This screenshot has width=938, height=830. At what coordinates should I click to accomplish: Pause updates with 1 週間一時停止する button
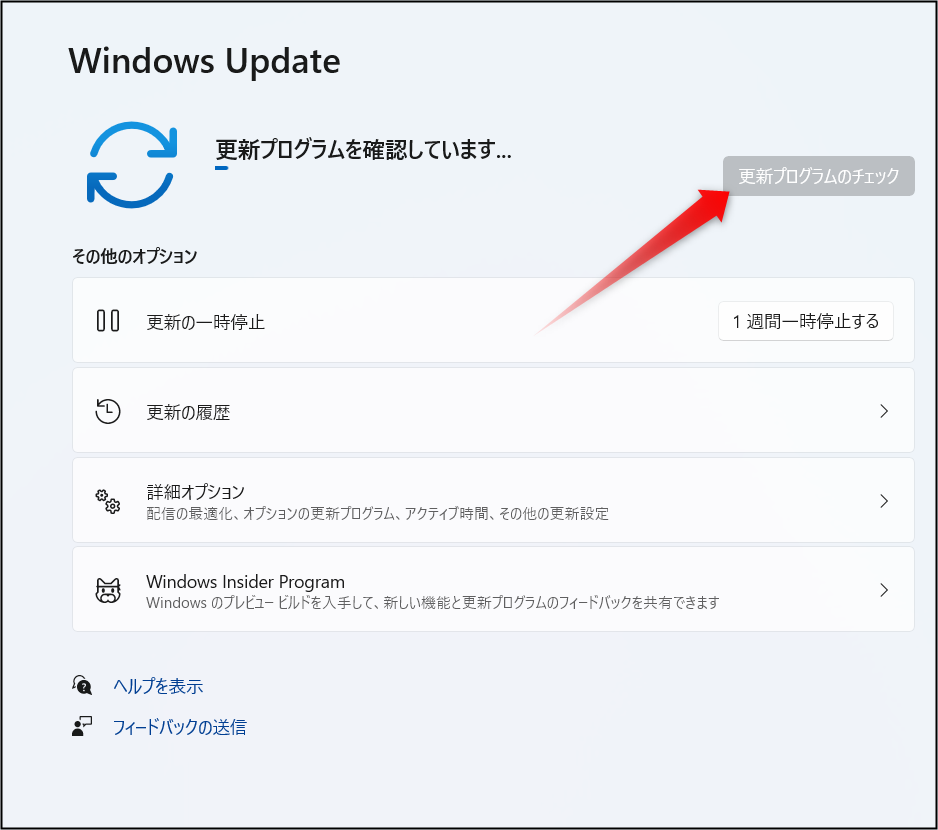805,321
